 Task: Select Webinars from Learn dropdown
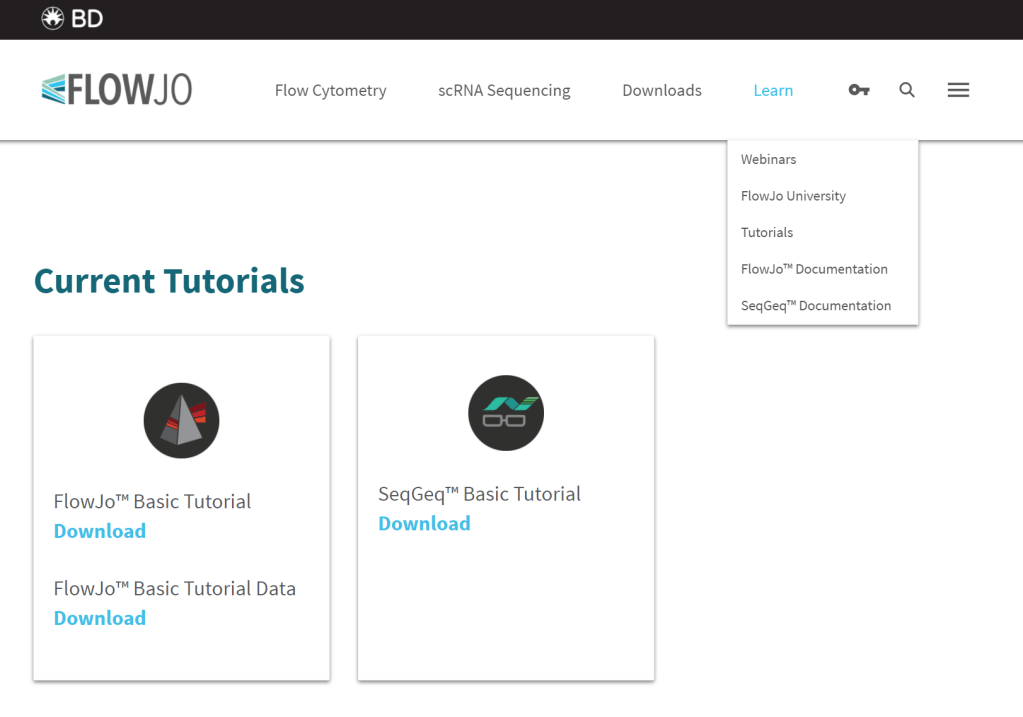click(769, 159)
